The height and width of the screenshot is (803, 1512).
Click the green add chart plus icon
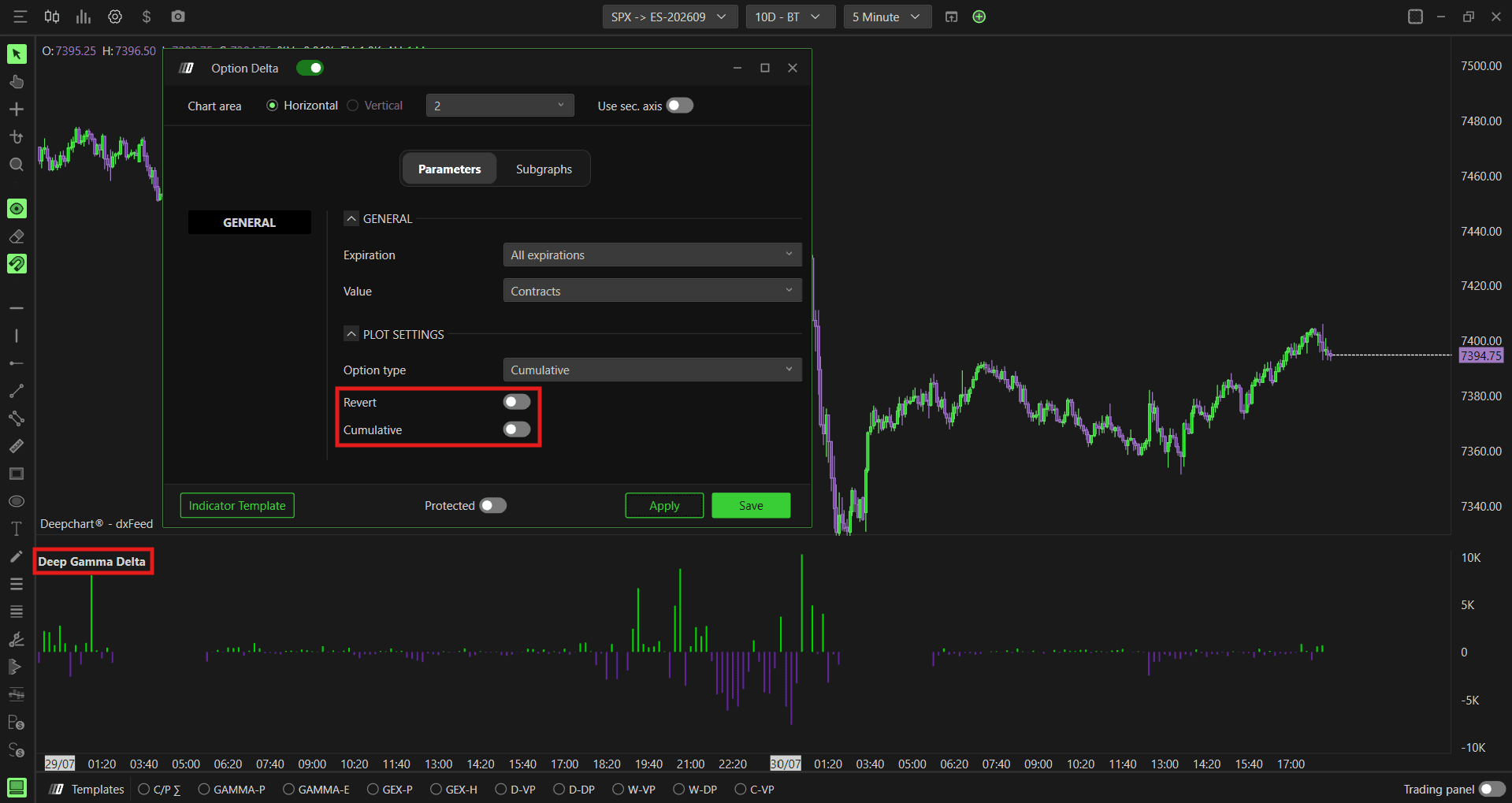coord(979,17)
